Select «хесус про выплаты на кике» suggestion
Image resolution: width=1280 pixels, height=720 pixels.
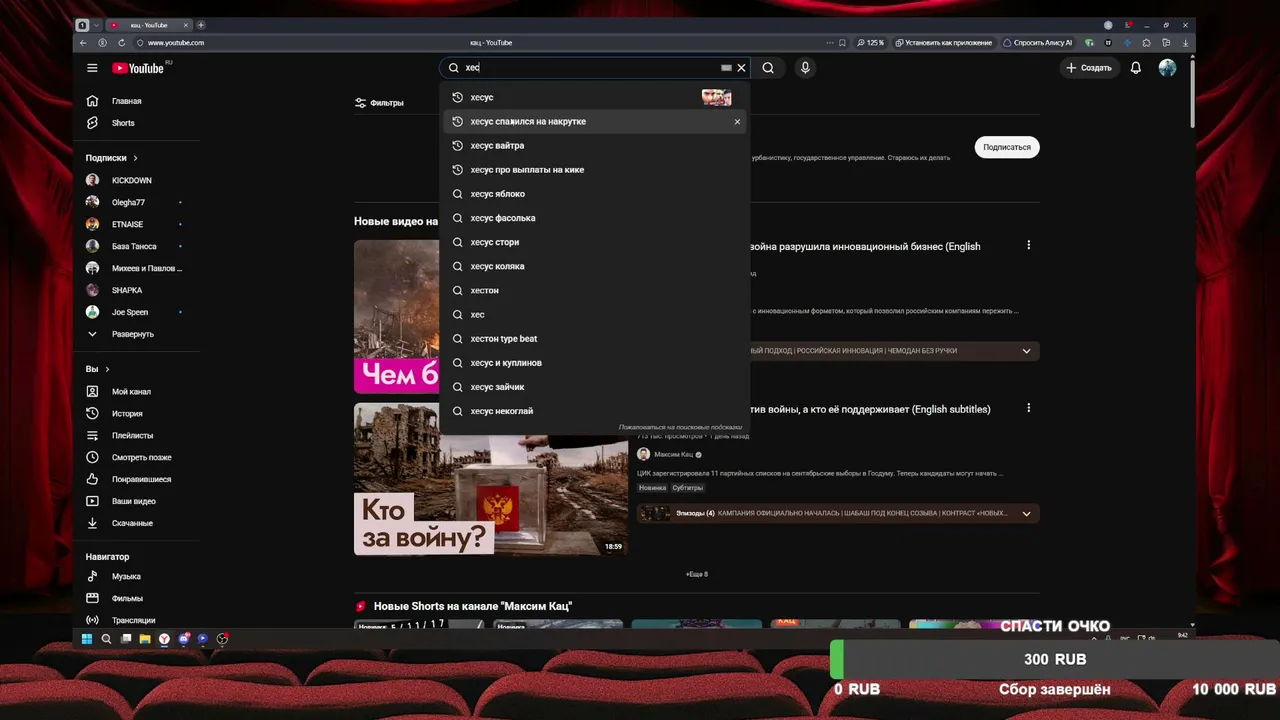pyautogui.click(x=594, y=170)
